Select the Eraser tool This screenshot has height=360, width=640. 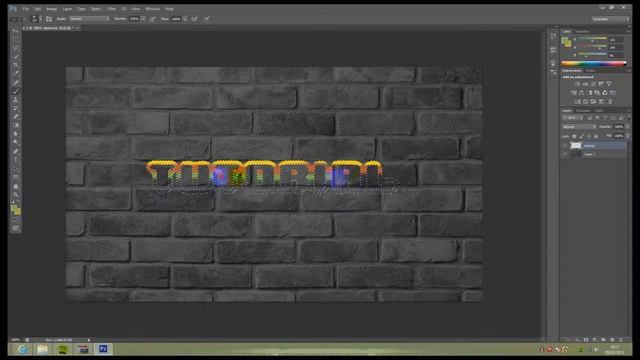pyautogui.click(x=16, y=117)
